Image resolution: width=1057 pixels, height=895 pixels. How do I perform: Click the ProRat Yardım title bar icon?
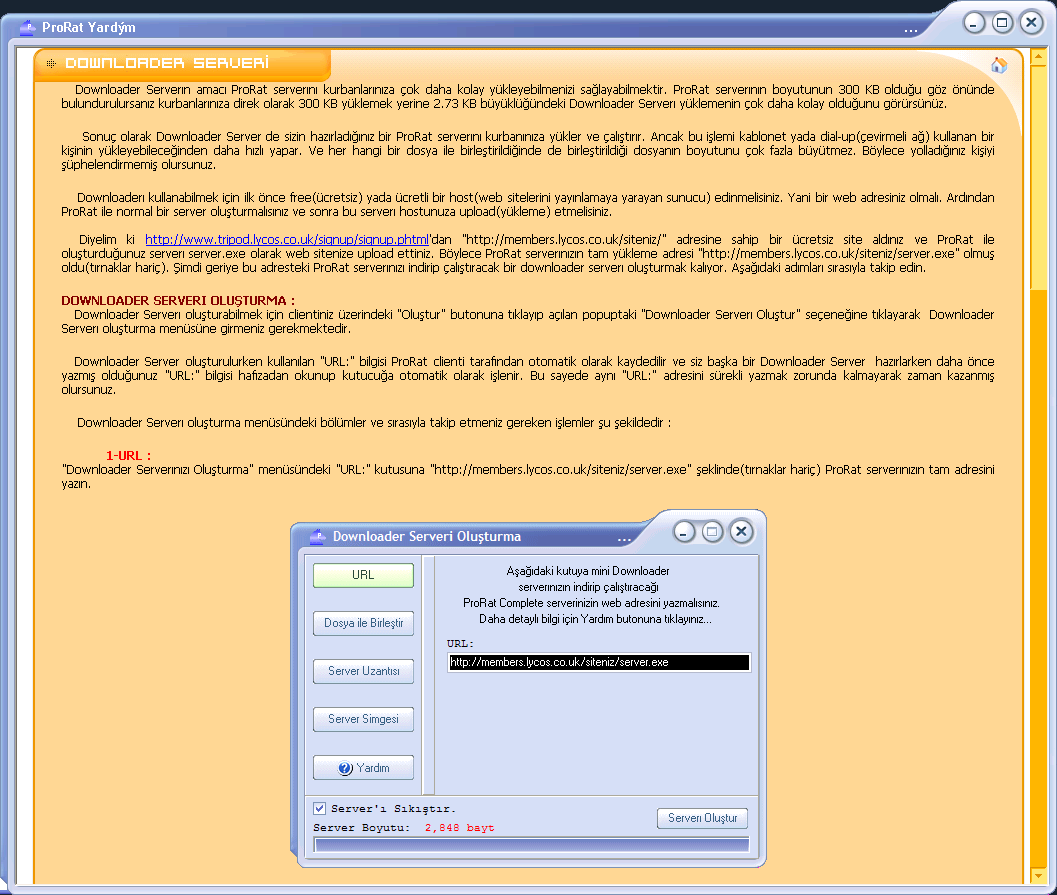(x=27, y=27)
